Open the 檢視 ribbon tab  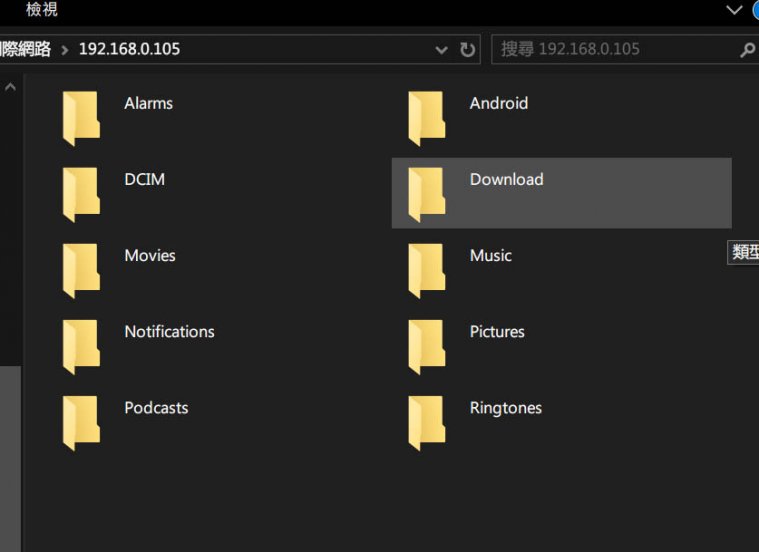coord(42,10)
